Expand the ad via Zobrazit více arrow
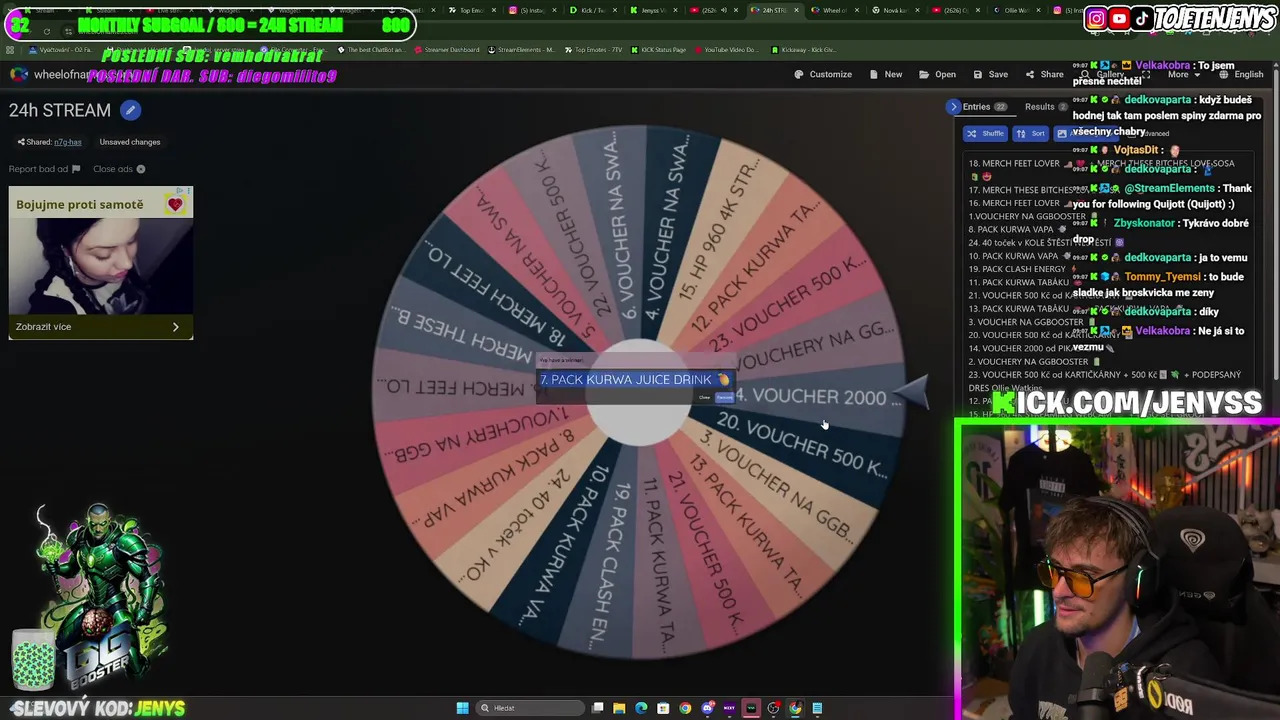Viewport: 1280px width, 720px height. 175,327
